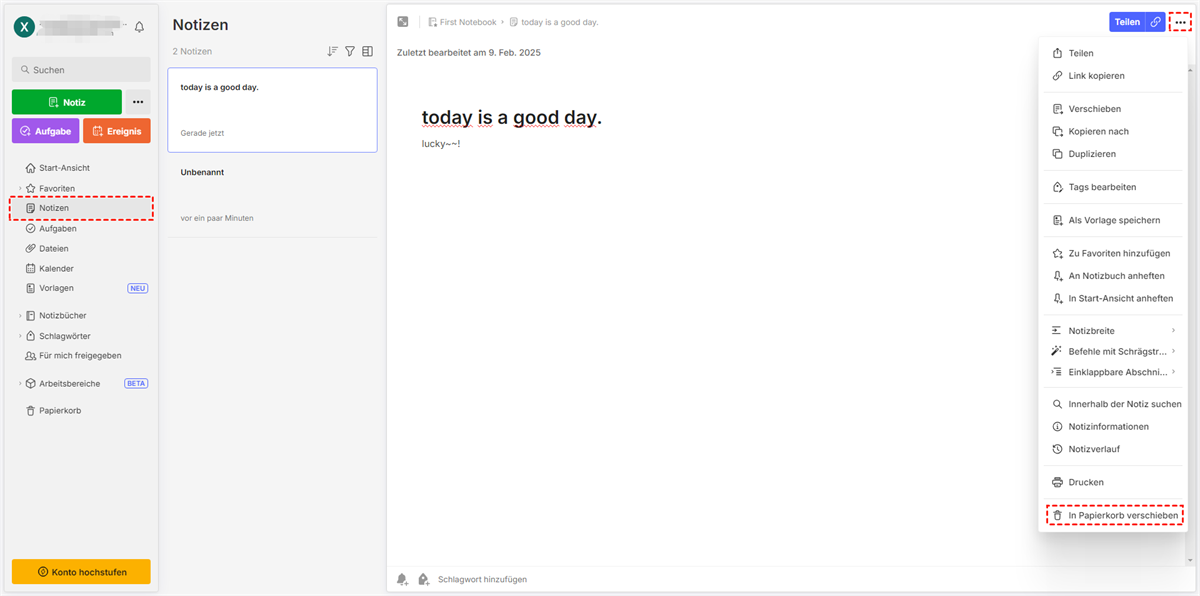Screen dimensions: 1200x596
Task: Click the green Notiz button
Action: pyautogui.click(x=67, y=102)
